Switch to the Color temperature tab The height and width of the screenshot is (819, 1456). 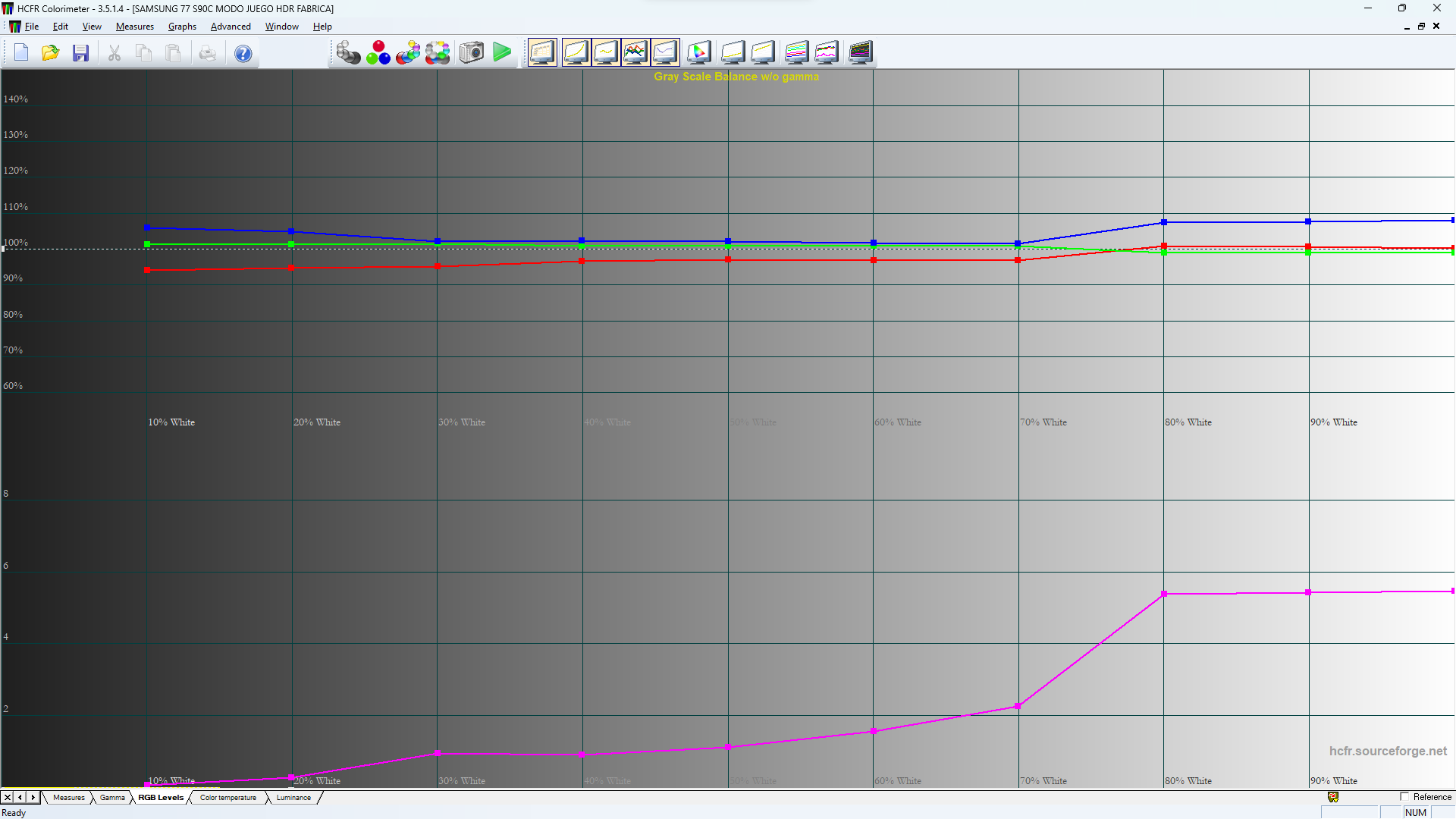[x=228, y=798]
